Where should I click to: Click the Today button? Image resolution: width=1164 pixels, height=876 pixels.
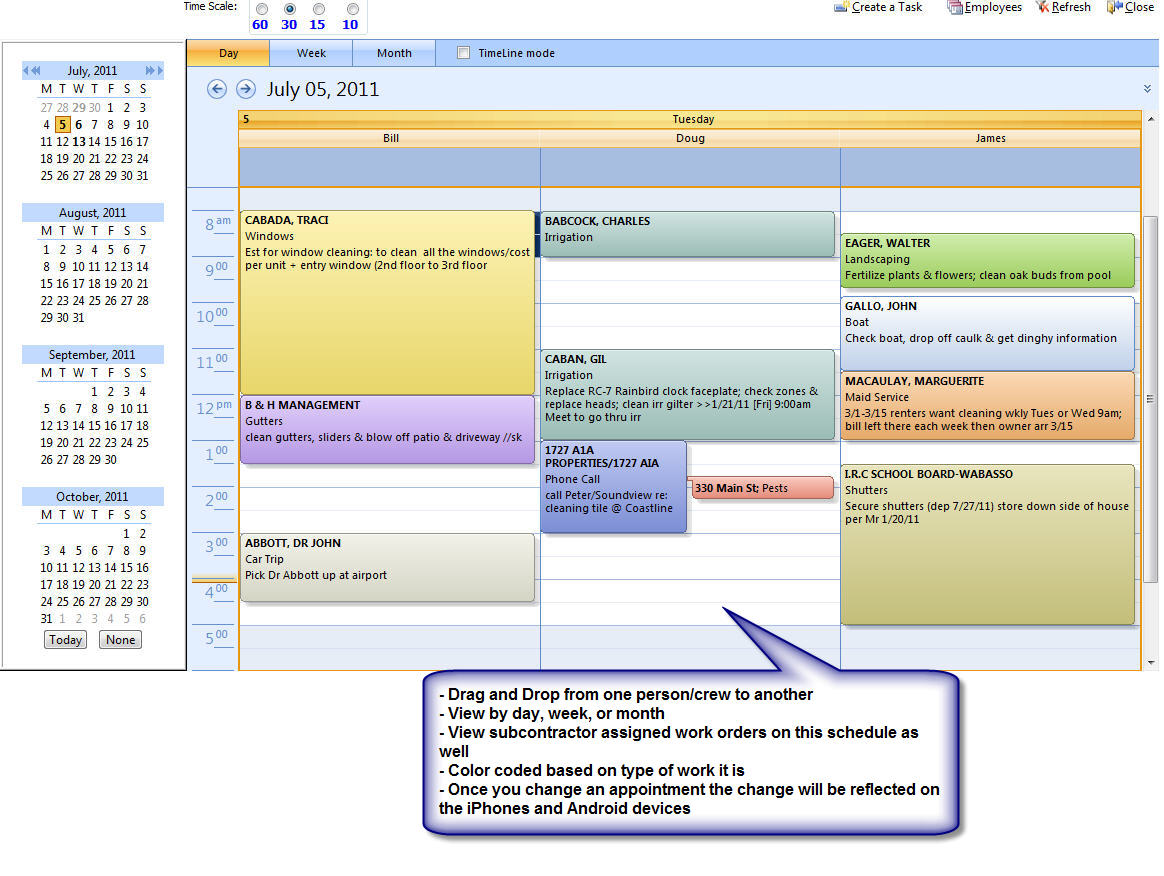coord(65,640)
